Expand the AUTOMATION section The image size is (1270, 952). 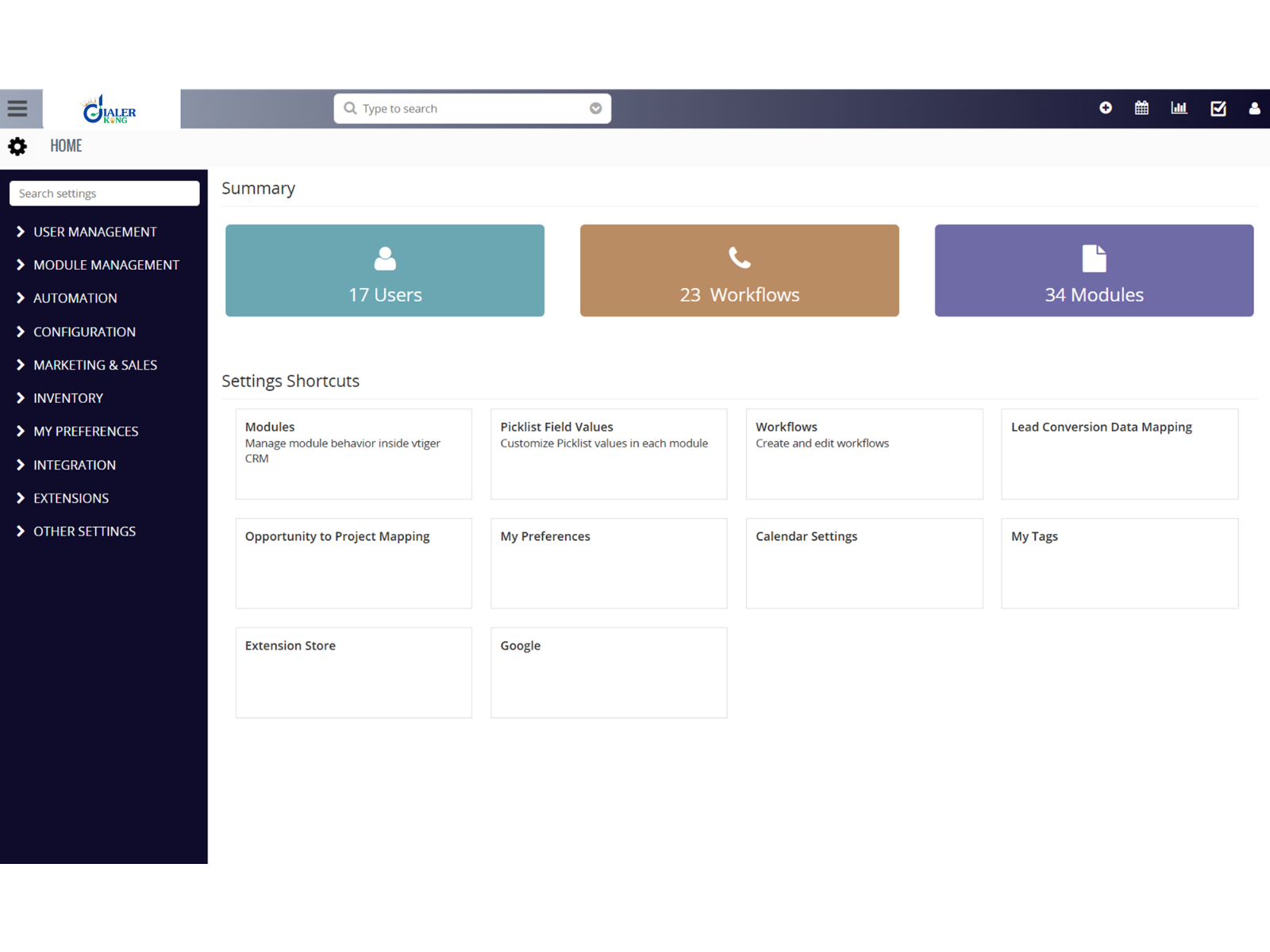(75, 298)
